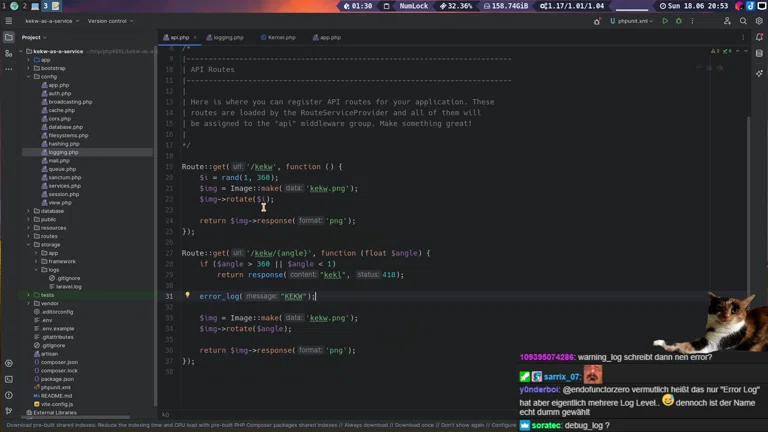768x432 pixels.
Task: Switch to the Kernel.php tab
Action: 278,37
